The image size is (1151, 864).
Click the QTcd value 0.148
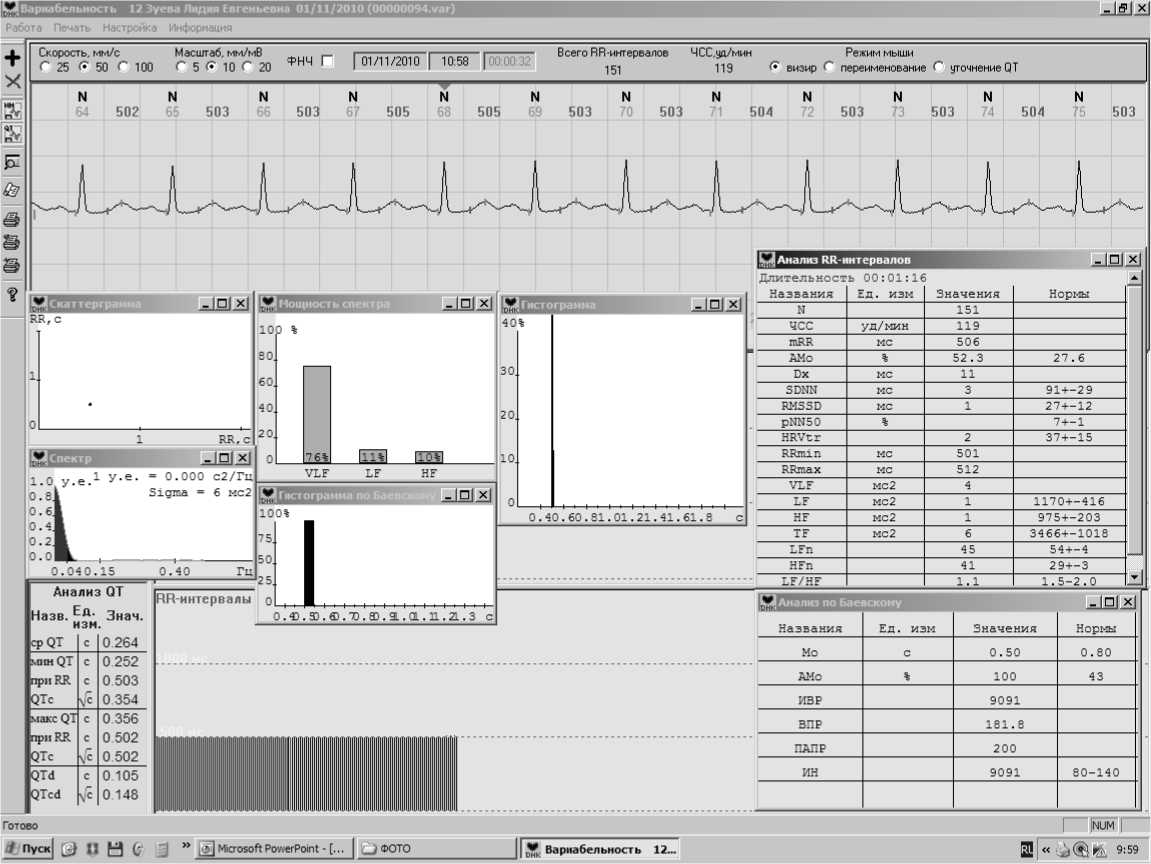(120, 795)
